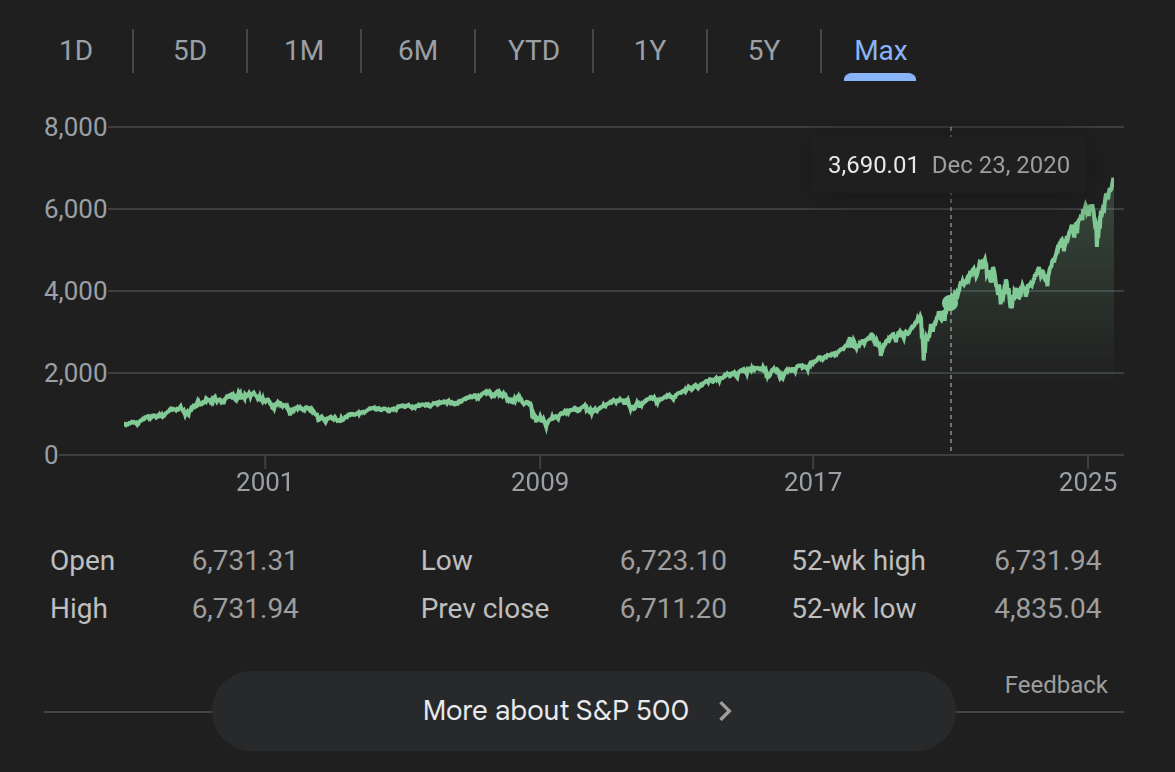Choose the YTD tab
The height and width of the screenshot is (772, 1175).
coord(533,50)
